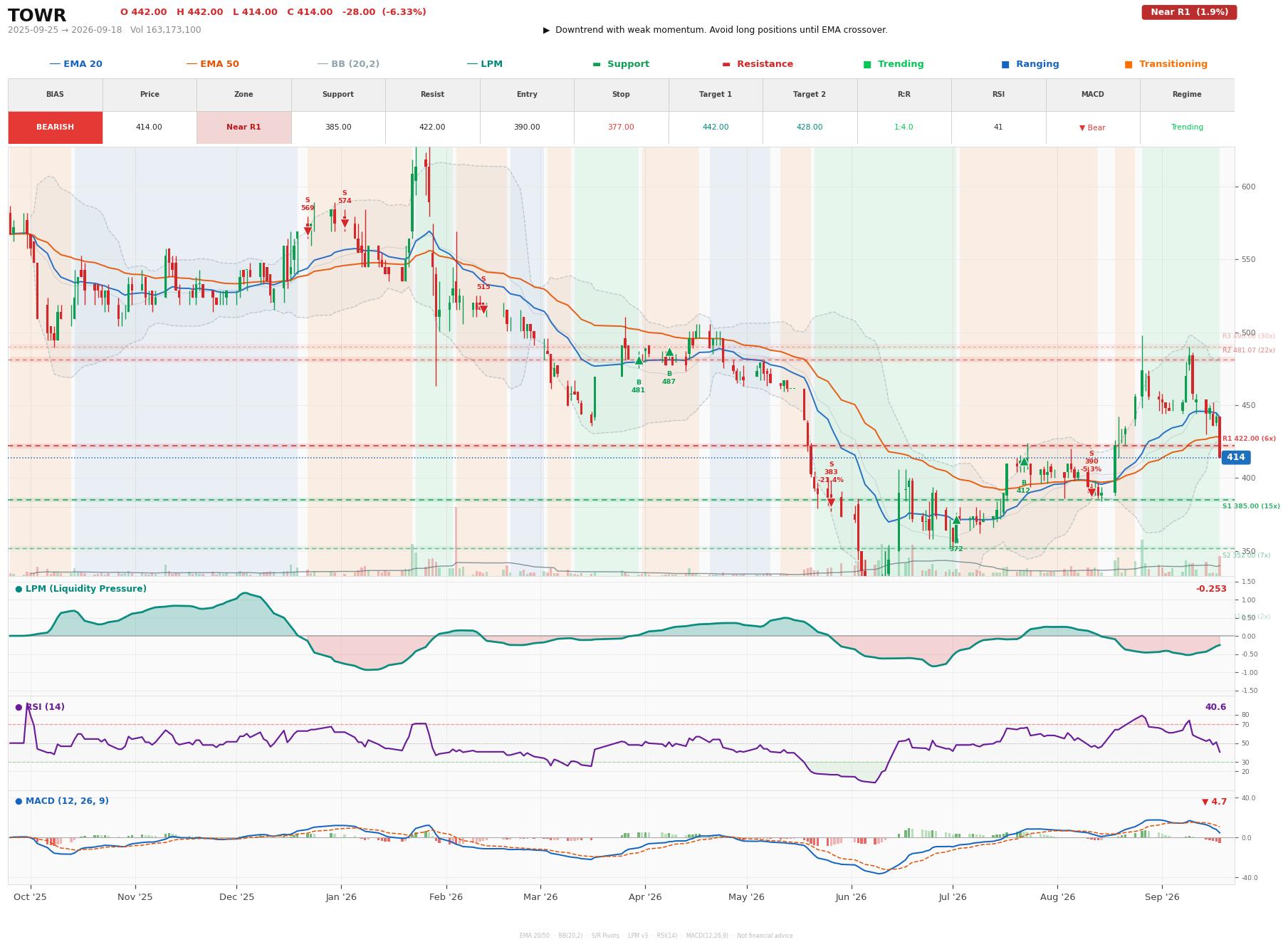Click the Downtrend with weak momentum summary text
1288x947 pixels.
click(716, 30)
